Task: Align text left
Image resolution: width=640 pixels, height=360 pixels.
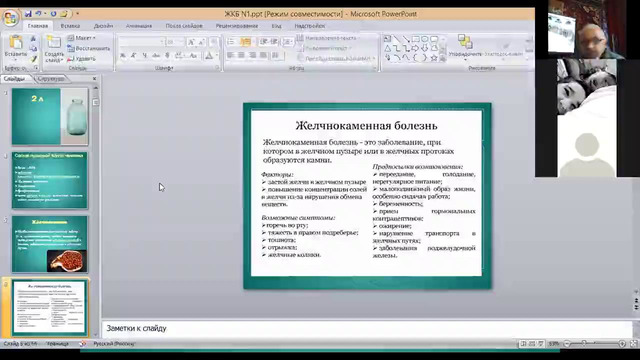Action: [x=231, y=55]
